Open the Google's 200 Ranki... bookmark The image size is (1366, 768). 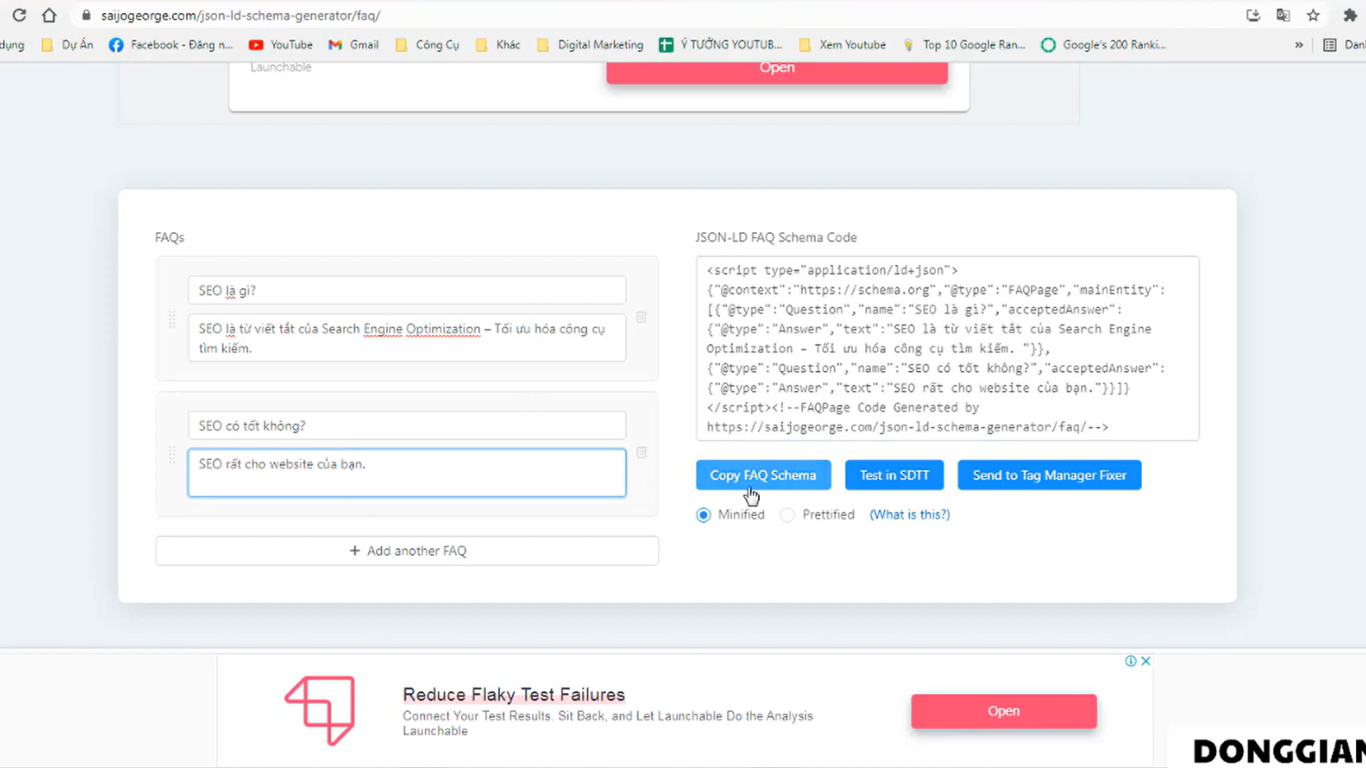[x=1103, y=45]
